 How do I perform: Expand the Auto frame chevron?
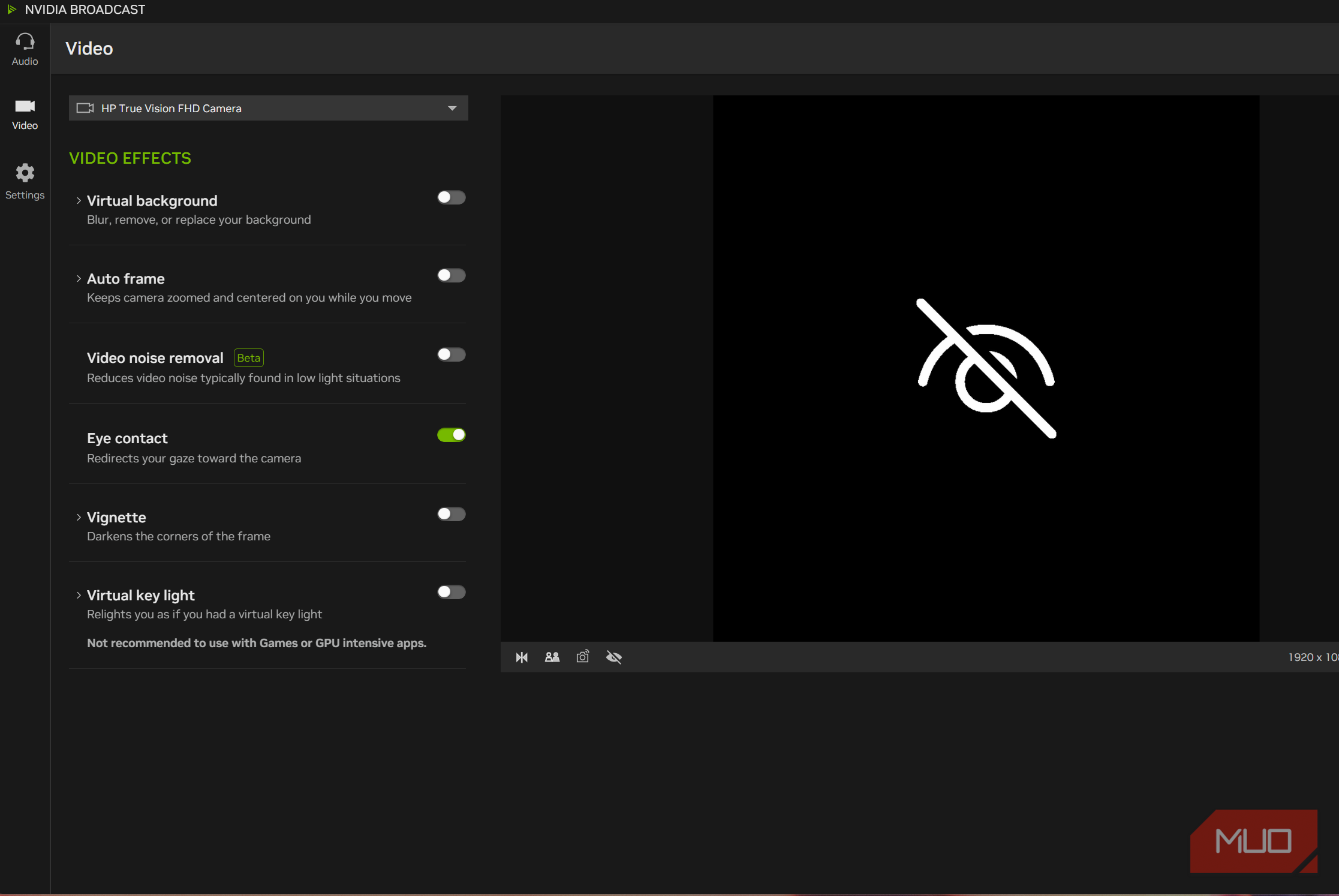pos(79,279)
